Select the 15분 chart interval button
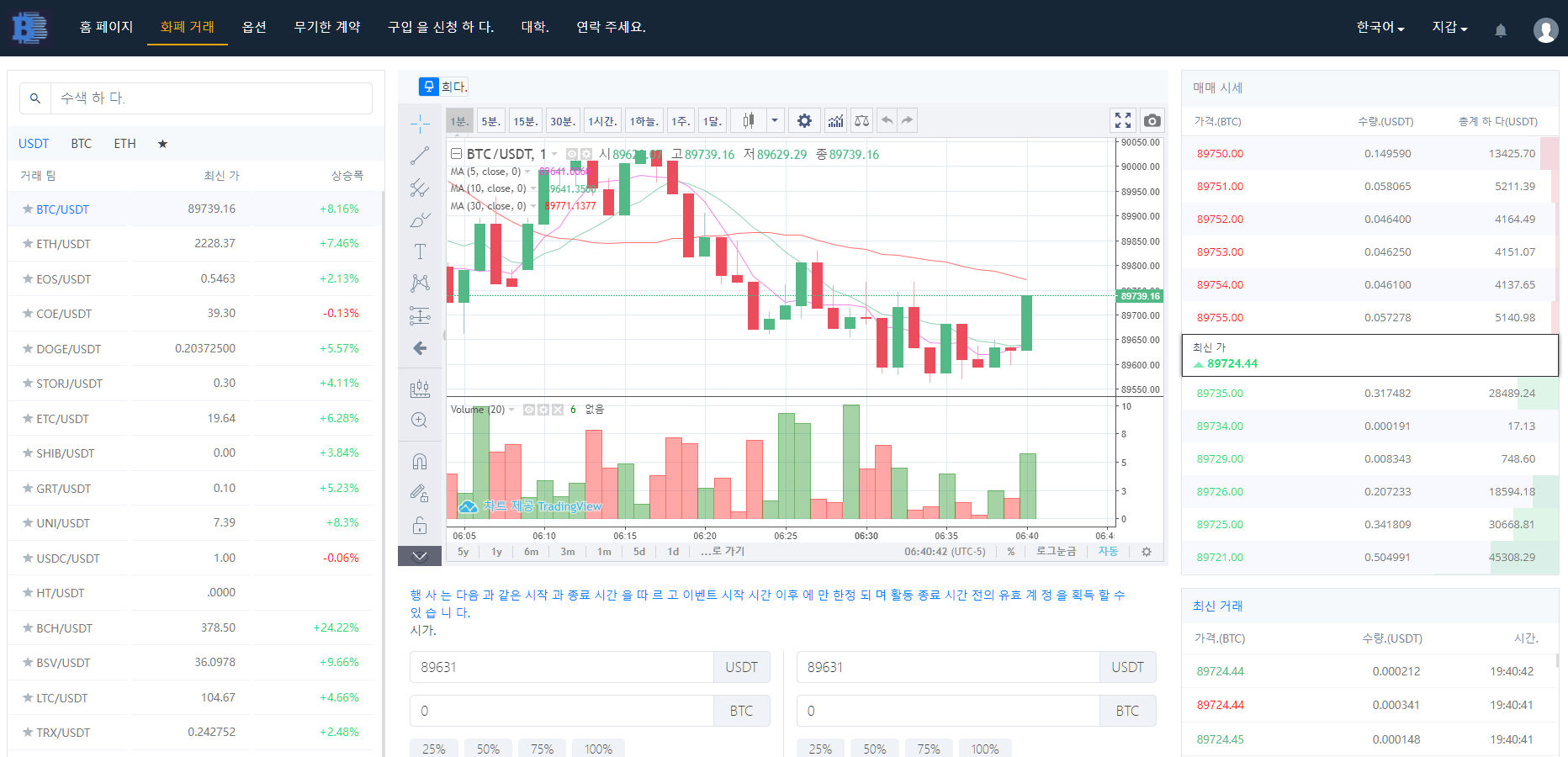 [525, 121]
